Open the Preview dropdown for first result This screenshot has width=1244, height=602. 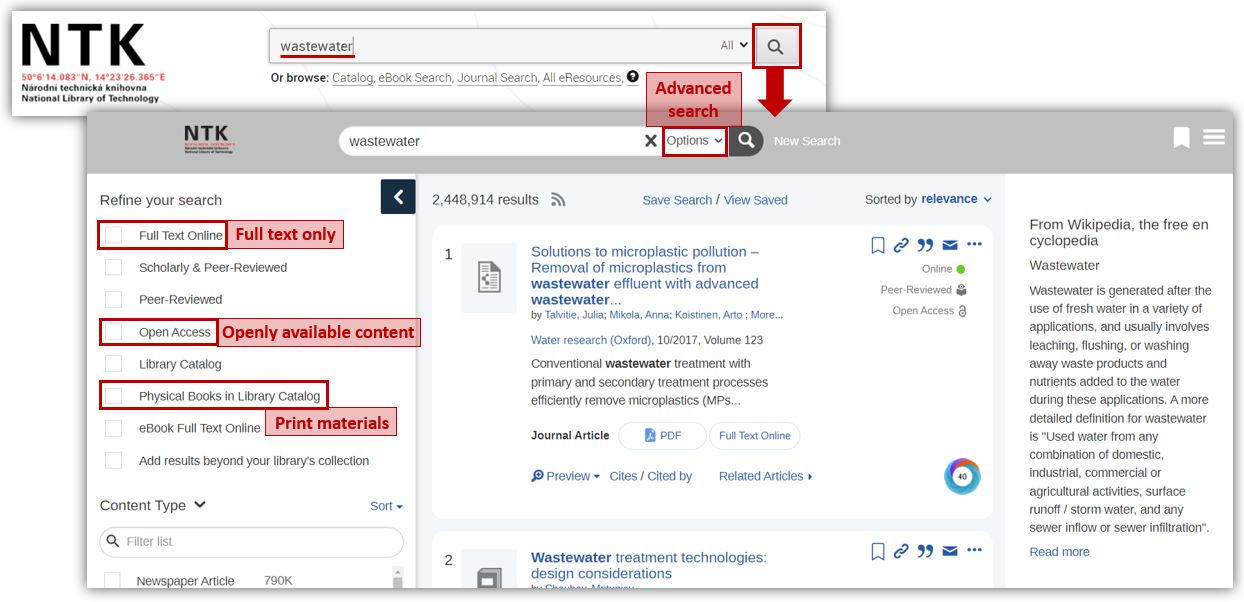click(x=566, y=476)
